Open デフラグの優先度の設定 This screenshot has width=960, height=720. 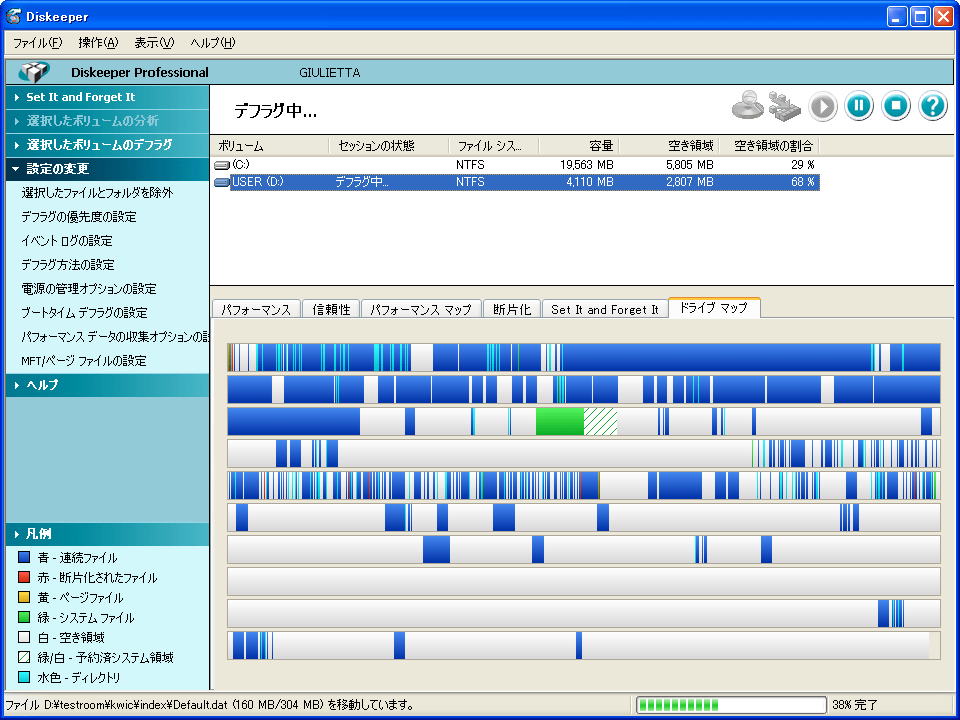[78, 217]
